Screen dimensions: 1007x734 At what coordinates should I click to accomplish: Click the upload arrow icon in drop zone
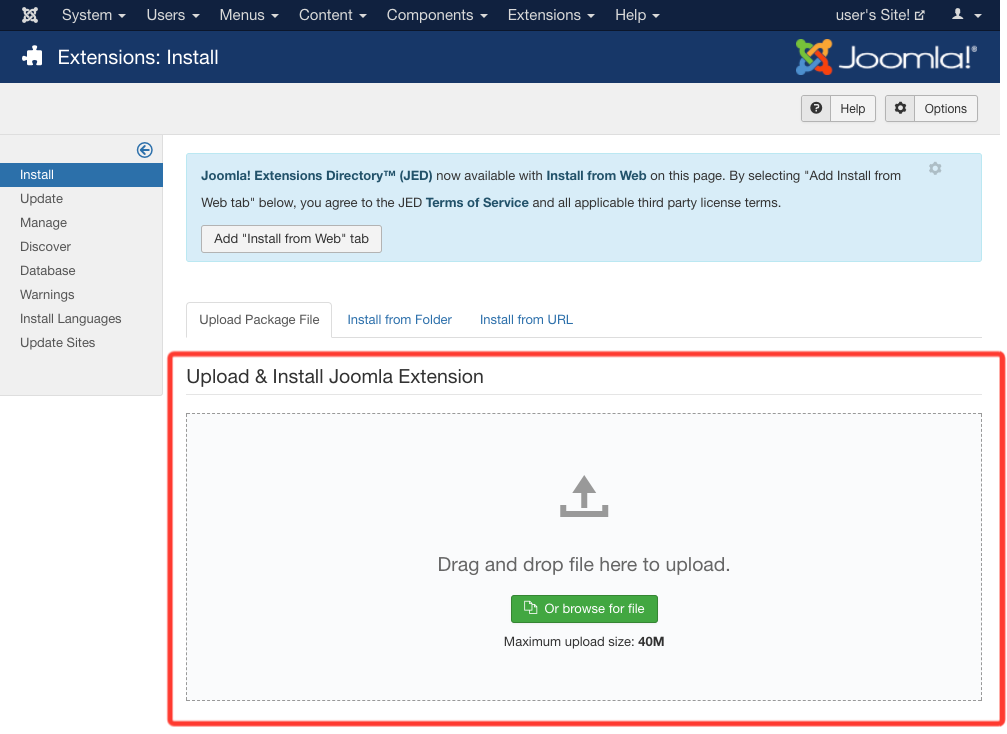tap(584, 496)
